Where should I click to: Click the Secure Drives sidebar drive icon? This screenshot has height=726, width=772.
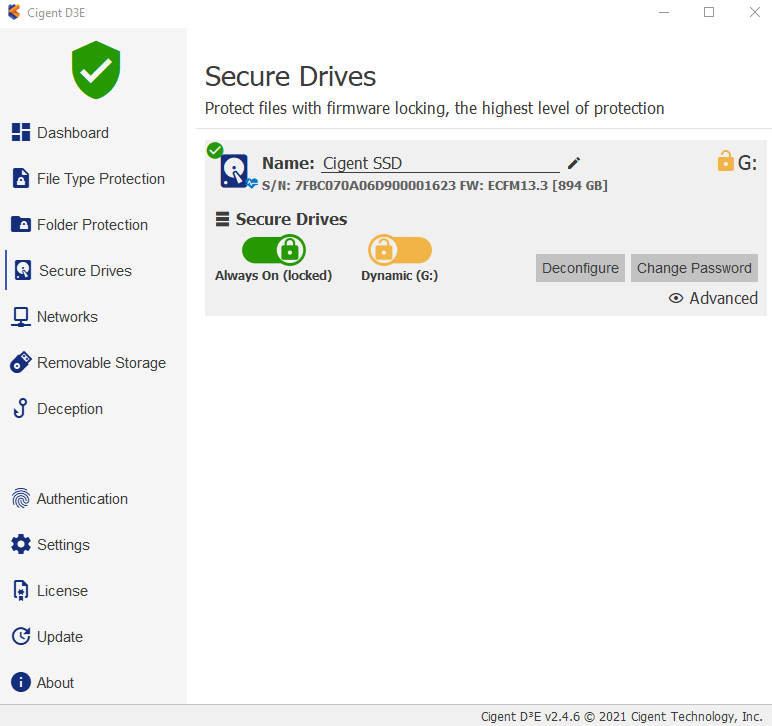23,270
